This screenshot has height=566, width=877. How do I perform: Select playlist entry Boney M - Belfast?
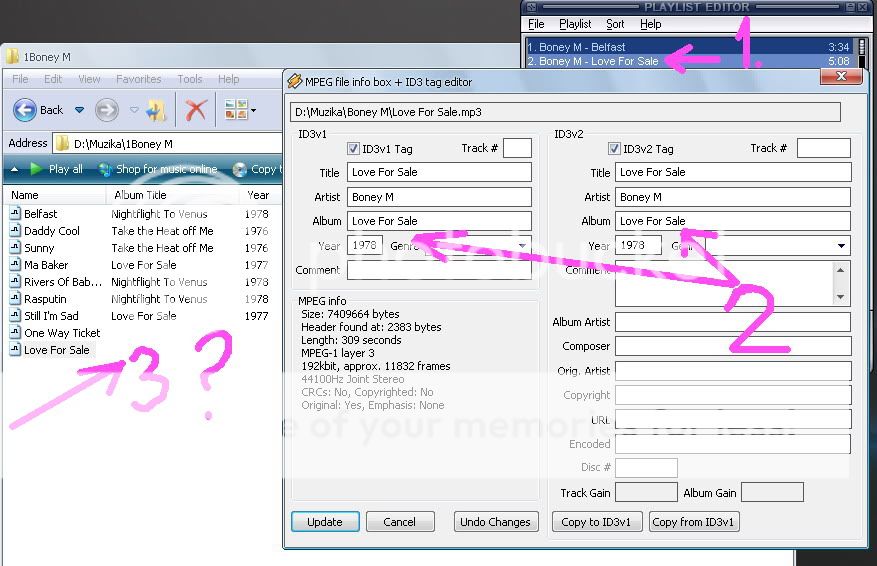(x=689, y=47)
